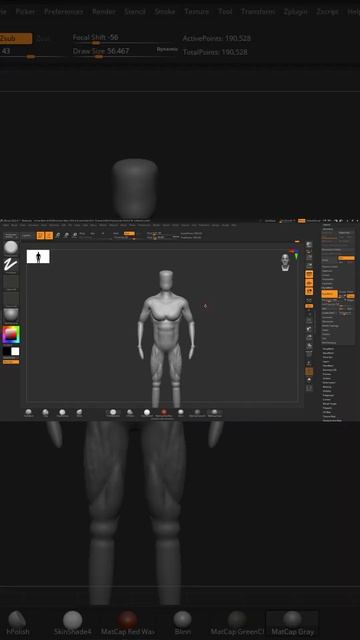
Task: Toggle the orange Zsub button
Action: pyautogui.click(x=15, y=38)
